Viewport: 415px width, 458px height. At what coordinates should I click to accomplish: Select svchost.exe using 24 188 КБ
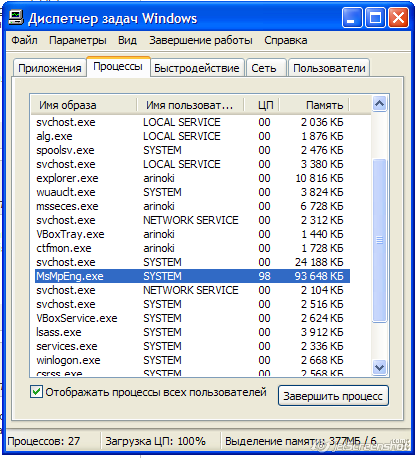click(192, 262)
